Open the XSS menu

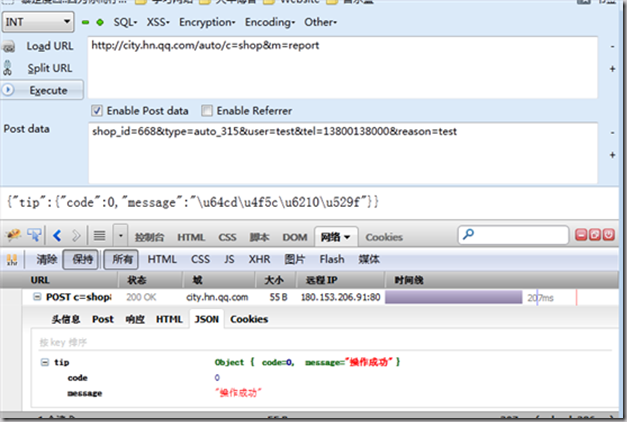pyautogui.click(x=158, y=22)
